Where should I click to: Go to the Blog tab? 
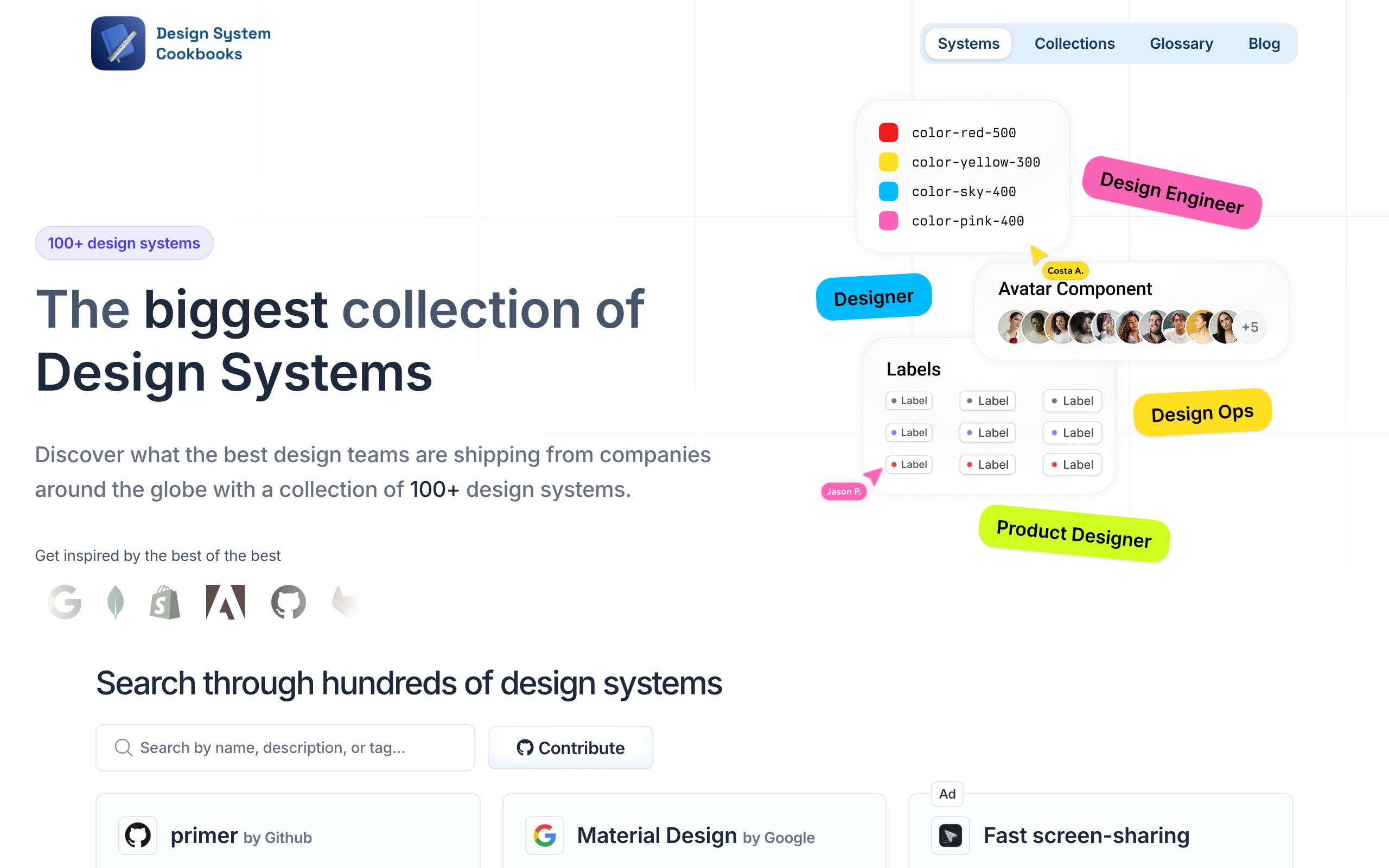[x=1264, y=43]
